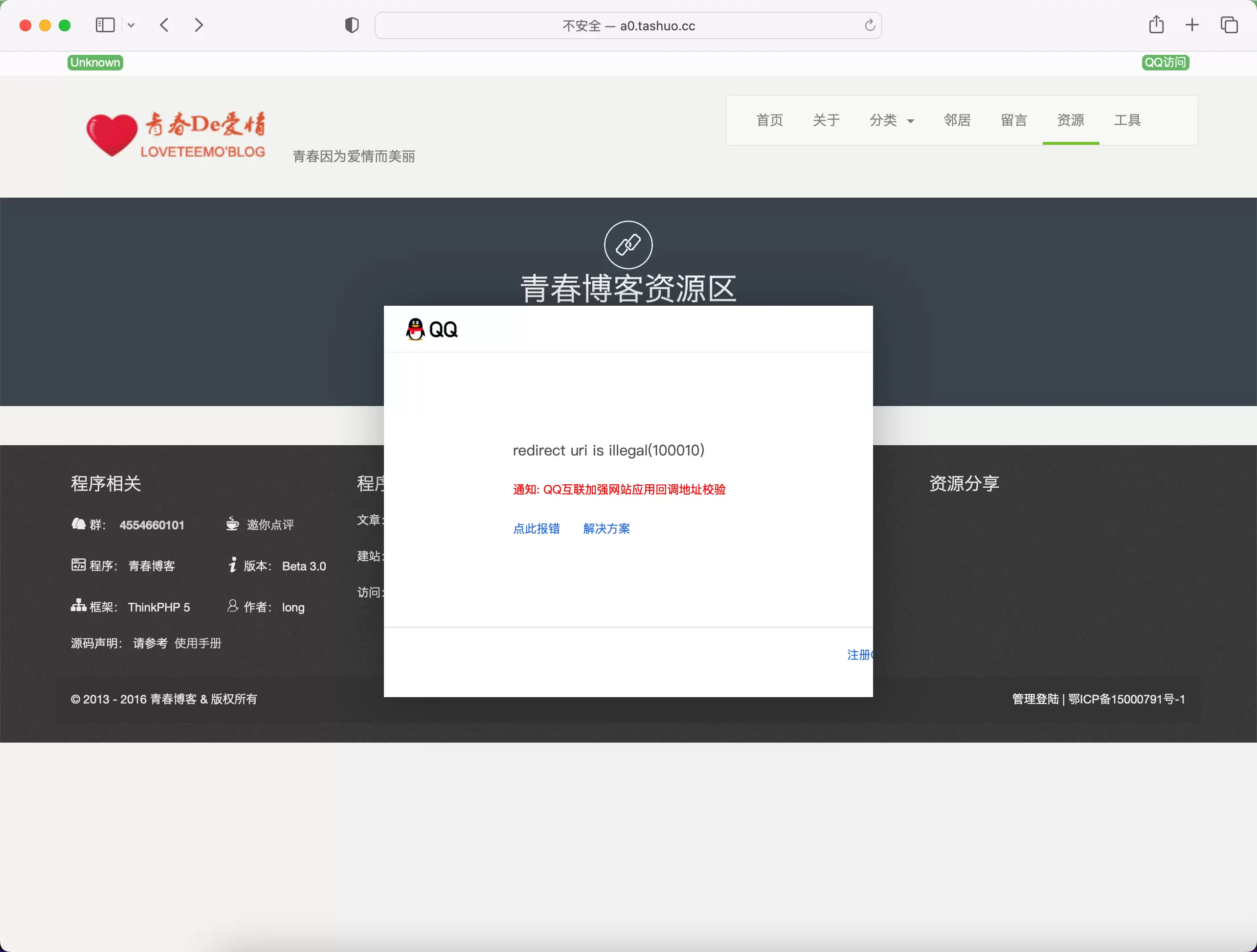Click the partly visible 注册 link in the dialog

[860, 655]
